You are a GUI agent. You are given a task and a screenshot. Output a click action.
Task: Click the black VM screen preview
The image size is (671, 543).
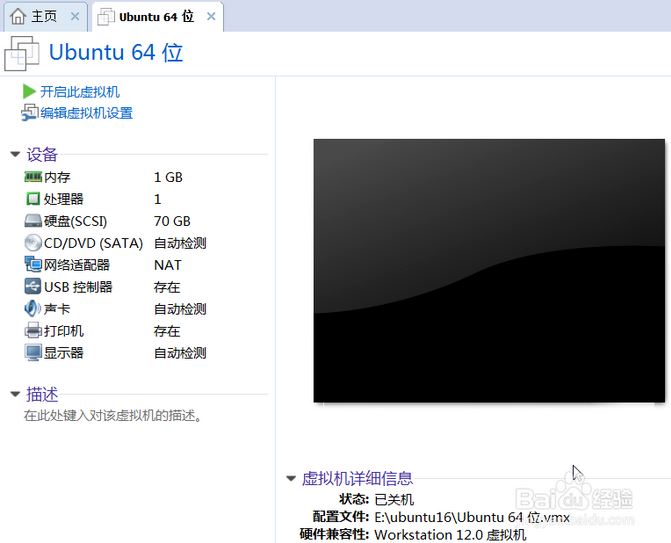pos(489,270)
